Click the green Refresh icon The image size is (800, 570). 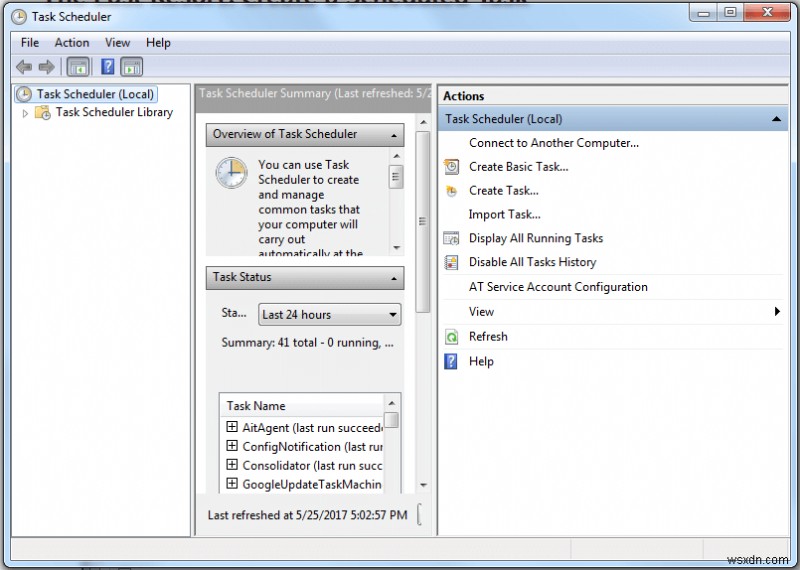click(452, 337)
